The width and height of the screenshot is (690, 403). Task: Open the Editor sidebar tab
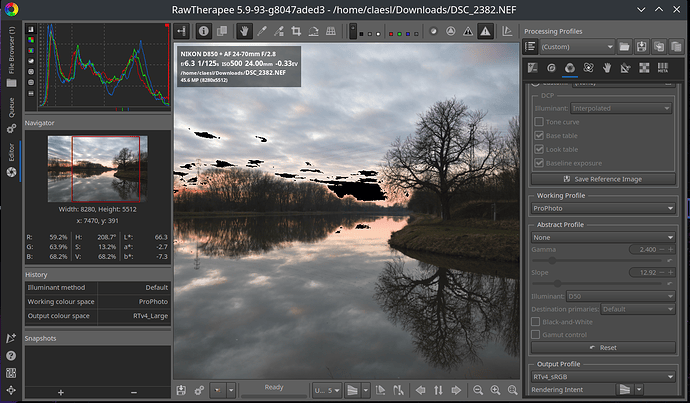tap(11, 153)
